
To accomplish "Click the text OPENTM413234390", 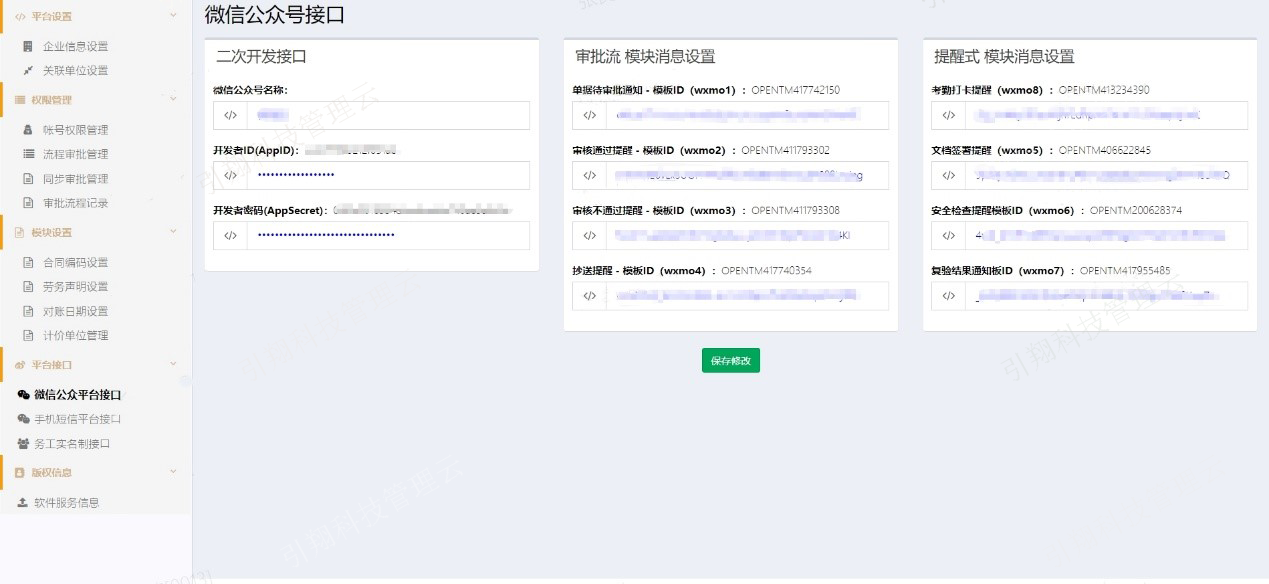I will click(x=1104, y=90).
